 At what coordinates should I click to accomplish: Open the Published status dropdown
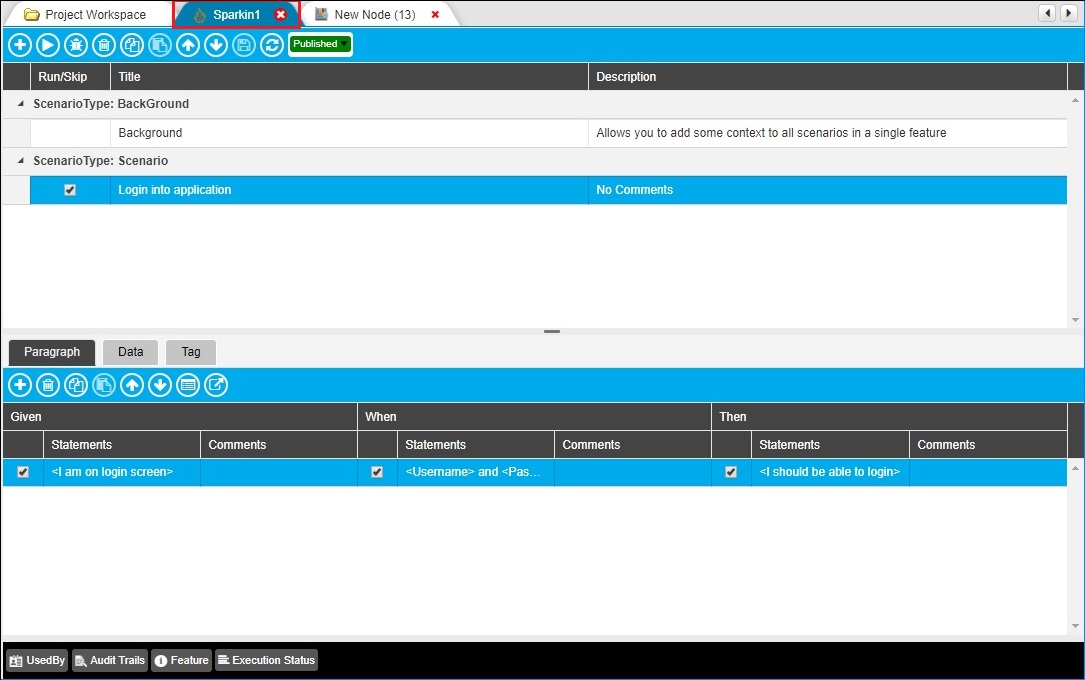[320, 44]
